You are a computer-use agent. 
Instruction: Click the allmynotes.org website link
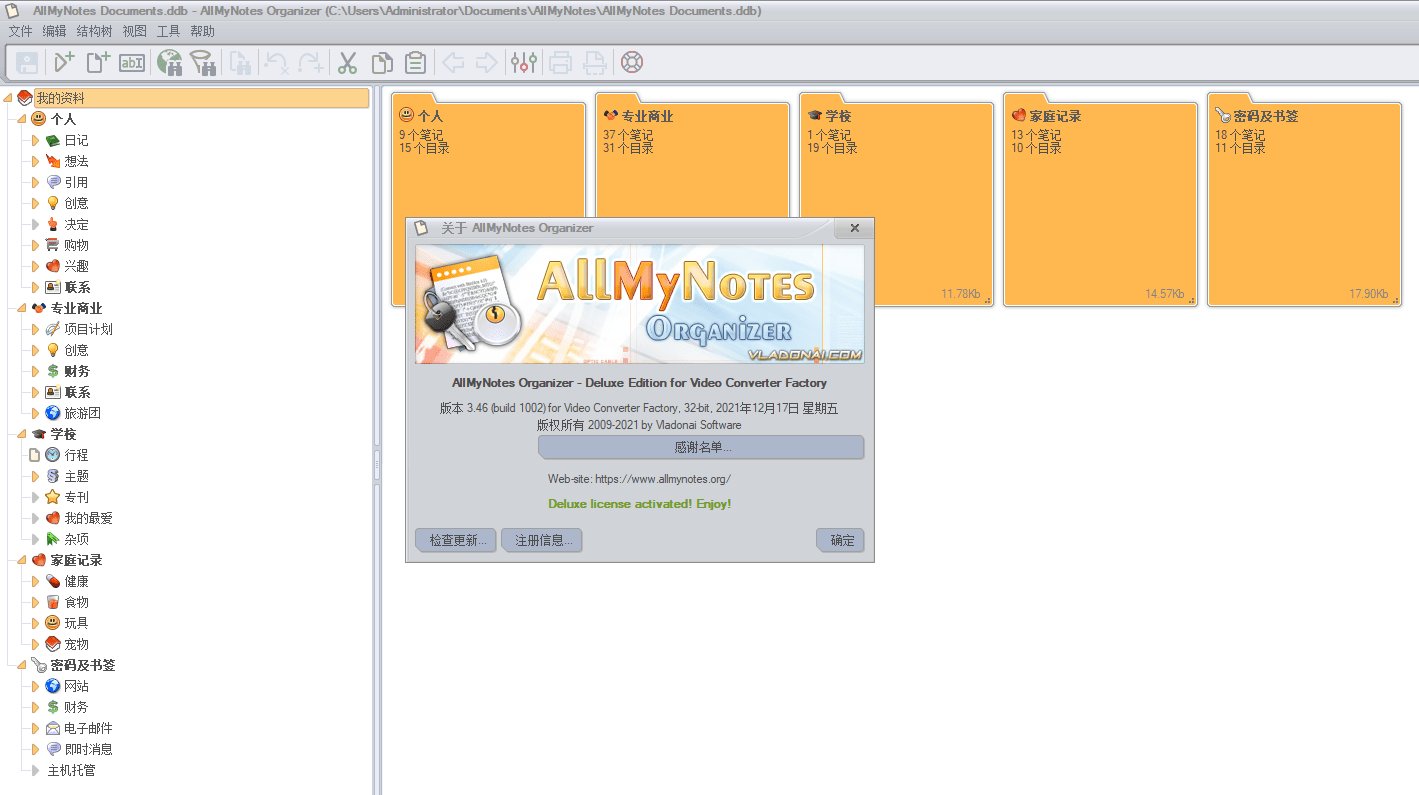[663, 479]
